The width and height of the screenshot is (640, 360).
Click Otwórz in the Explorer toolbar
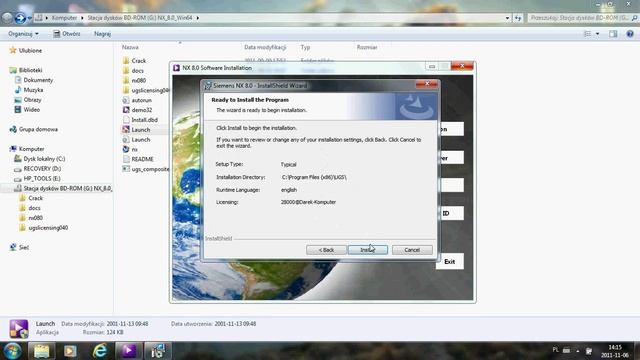67,34
